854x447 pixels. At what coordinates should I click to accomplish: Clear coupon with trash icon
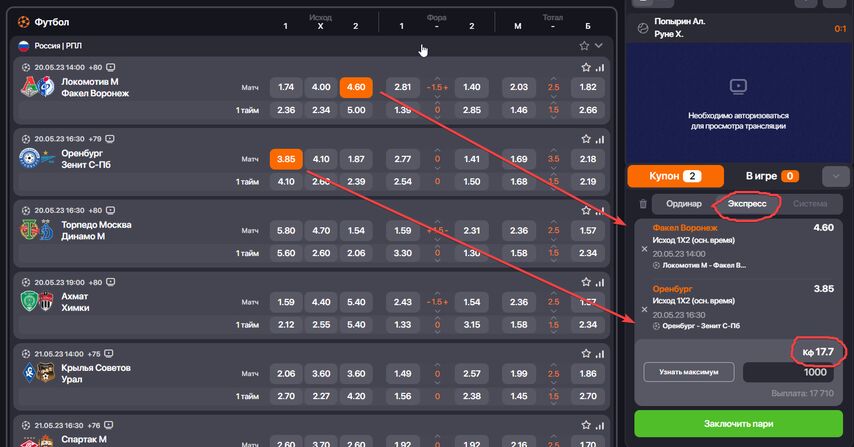tap(643, 204)
